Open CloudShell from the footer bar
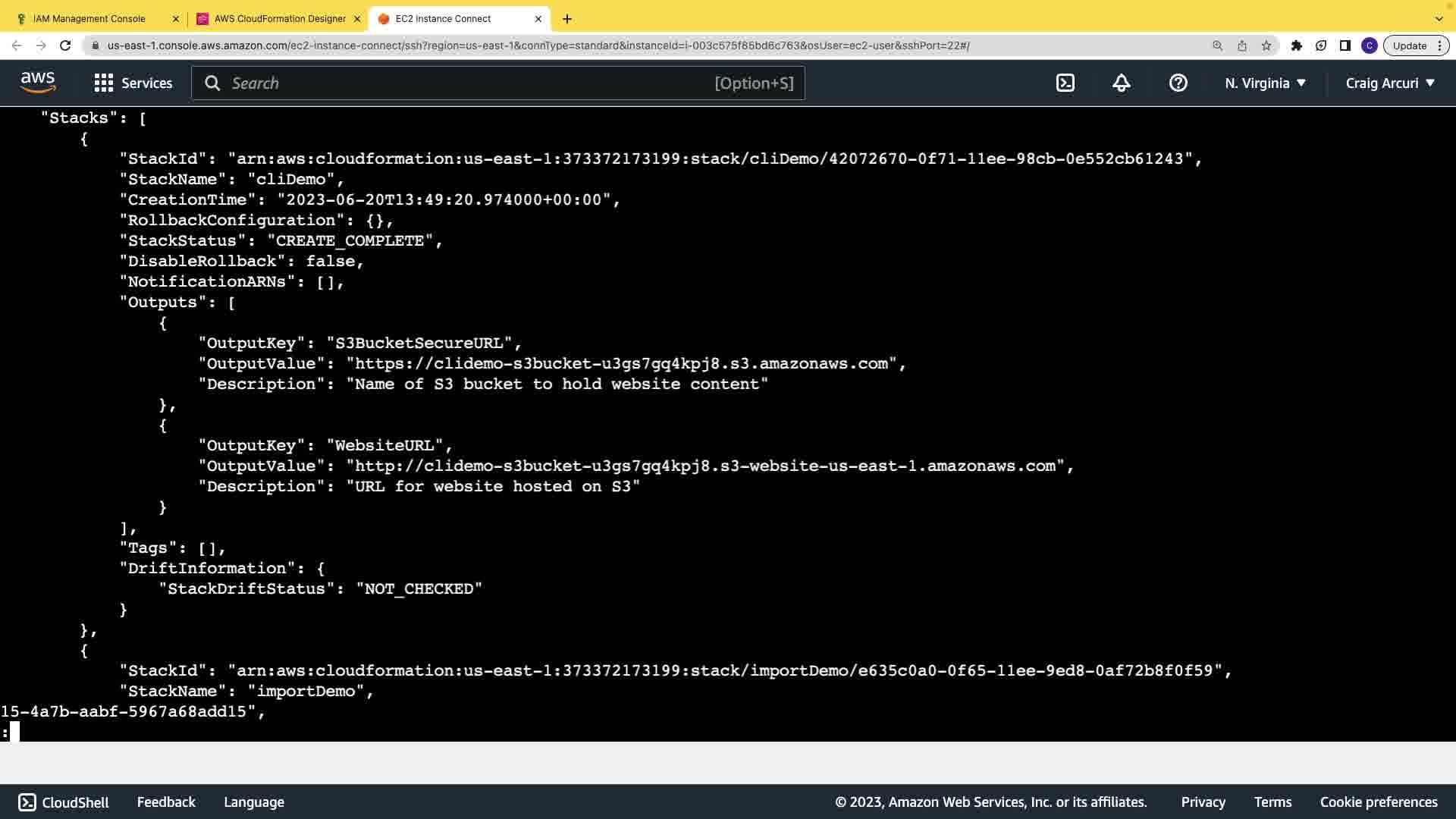The width and height of the screenshot is (1456, 819). (x=64, y=802)
